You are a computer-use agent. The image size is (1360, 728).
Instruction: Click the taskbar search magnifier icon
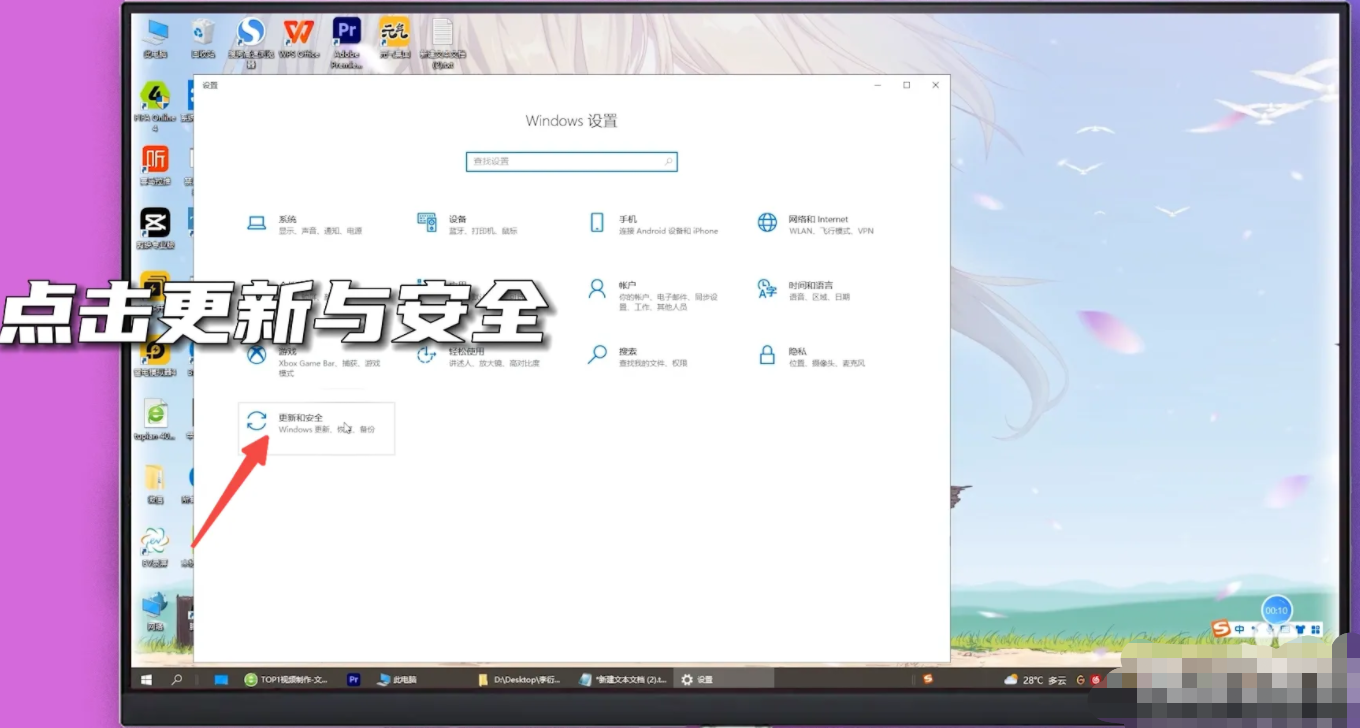coord(177,679)
